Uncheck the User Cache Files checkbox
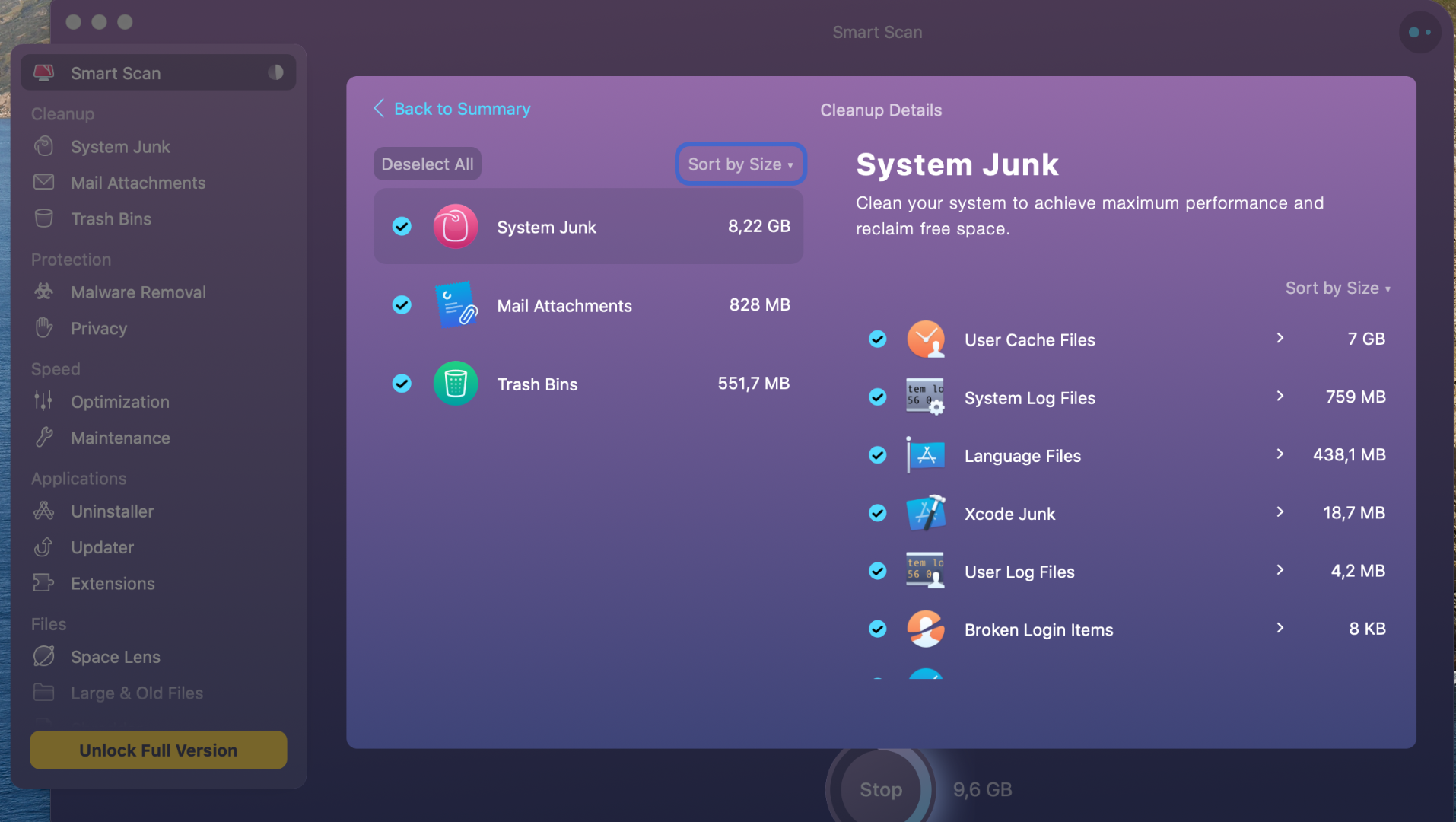This screenshot has width=1456, height=822. (878, 339)
